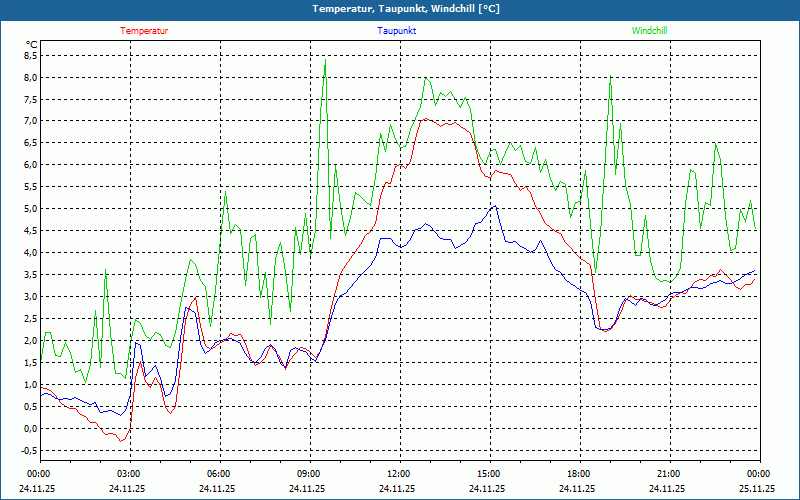
Task: Select the green Windchill legend label
Action: [650, 31]
